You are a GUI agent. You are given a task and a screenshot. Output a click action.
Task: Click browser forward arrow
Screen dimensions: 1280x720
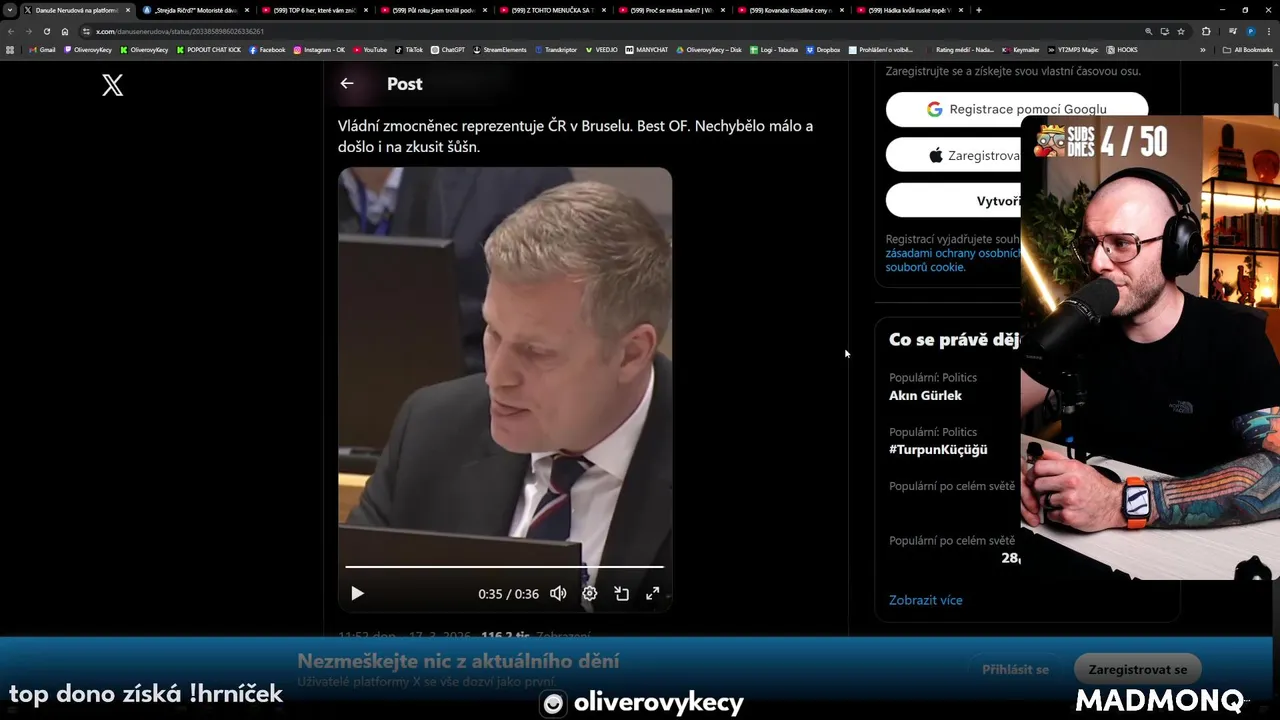coord(28,31)
